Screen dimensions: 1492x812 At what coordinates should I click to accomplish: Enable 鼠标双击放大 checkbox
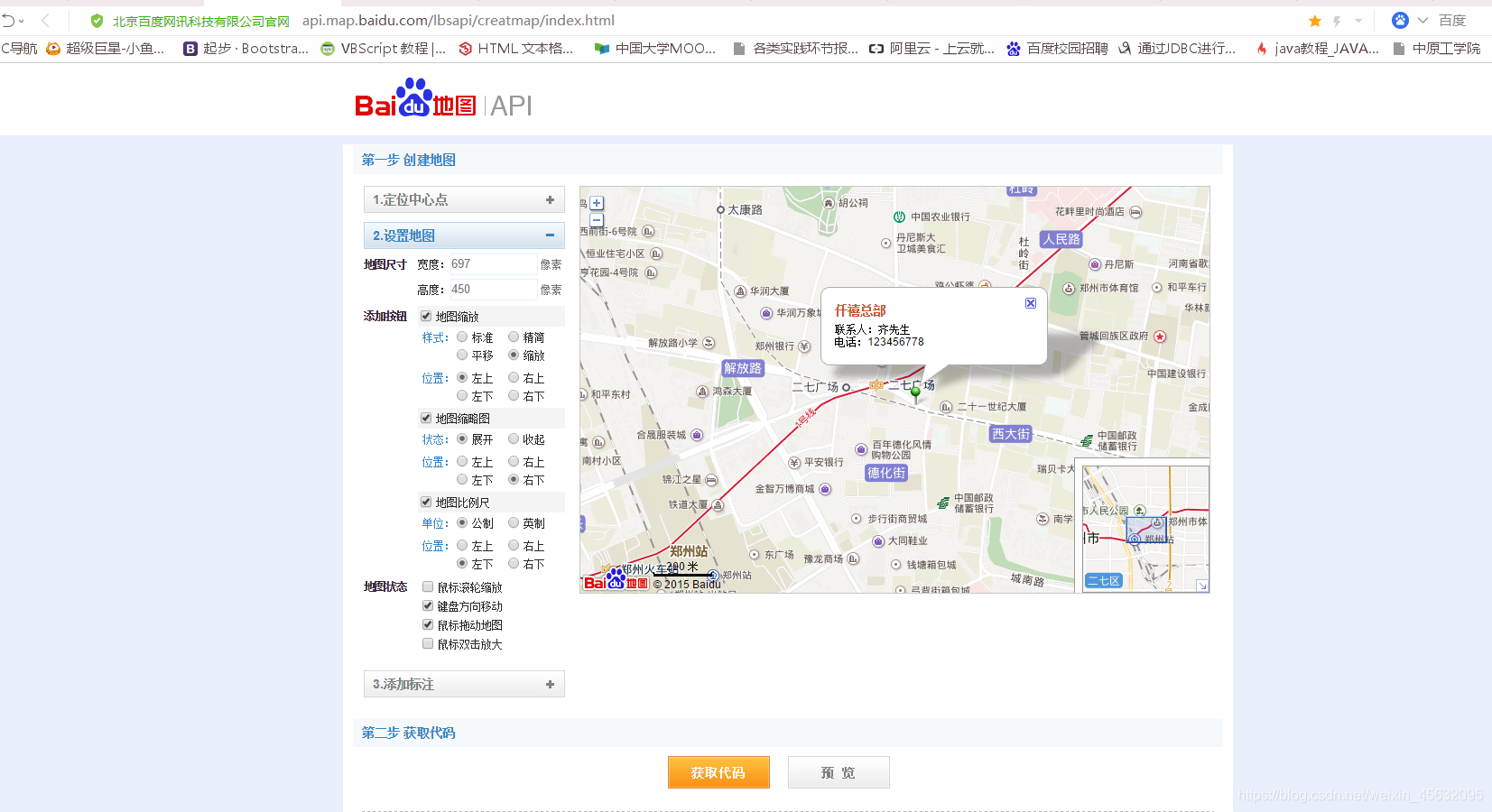(428, 643)
